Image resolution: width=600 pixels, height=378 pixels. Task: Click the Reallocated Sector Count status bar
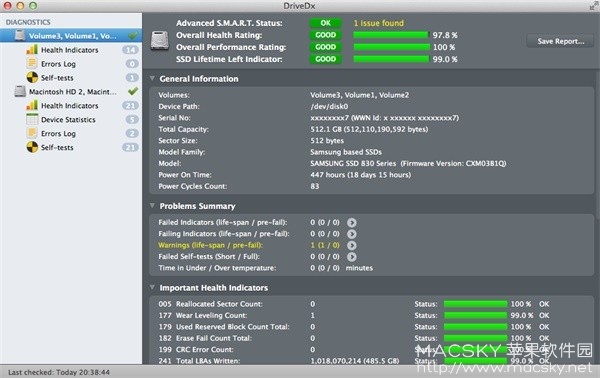475,304
